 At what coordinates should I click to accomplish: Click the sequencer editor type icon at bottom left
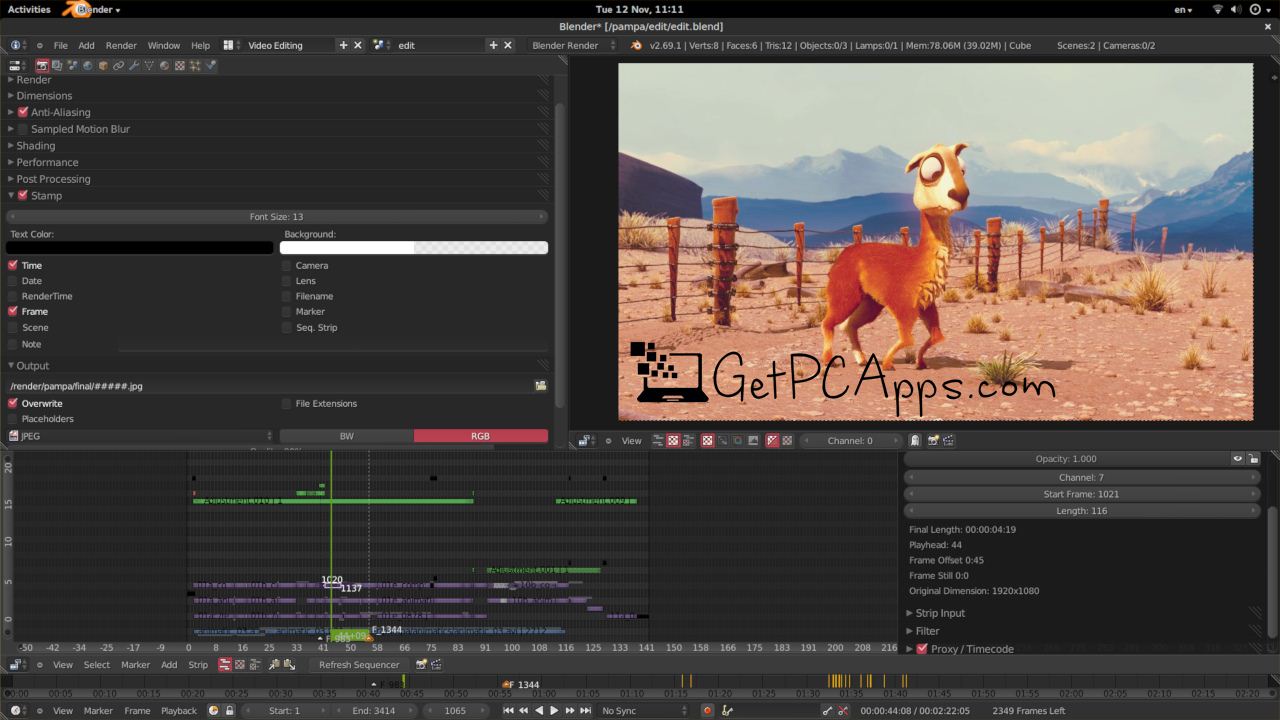coord(16,665)
